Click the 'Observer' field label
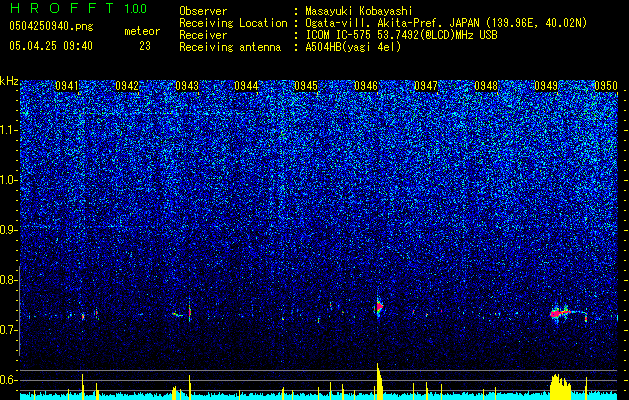 pyautogui.click(x=203, y=11)
